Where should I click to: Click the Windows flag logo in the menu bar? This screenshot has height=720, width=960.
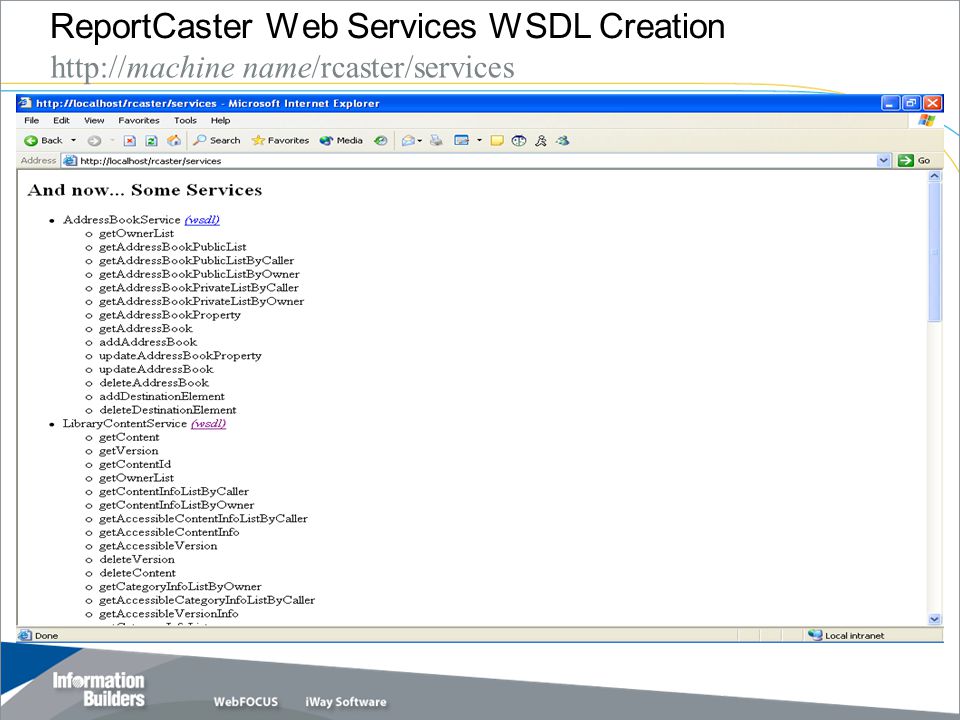click(x=926, y=121)
